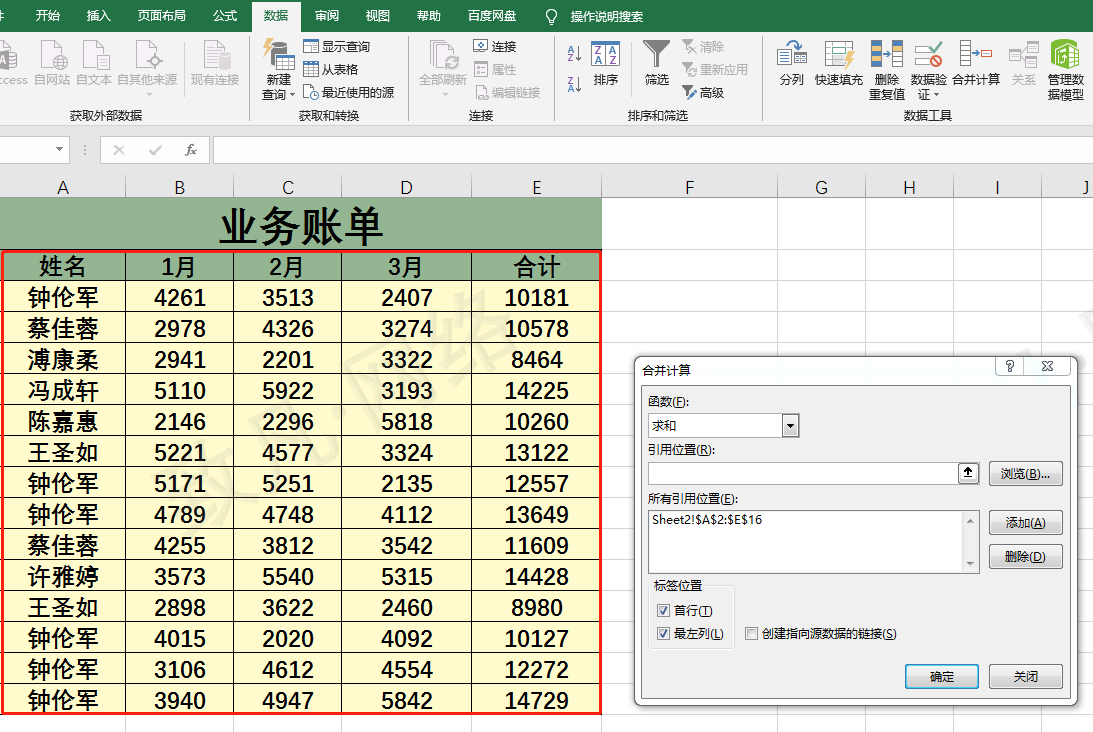Sort ascending with the A-Z icon
Screen dimensions: 1093x732
click(x=574, y=54)
